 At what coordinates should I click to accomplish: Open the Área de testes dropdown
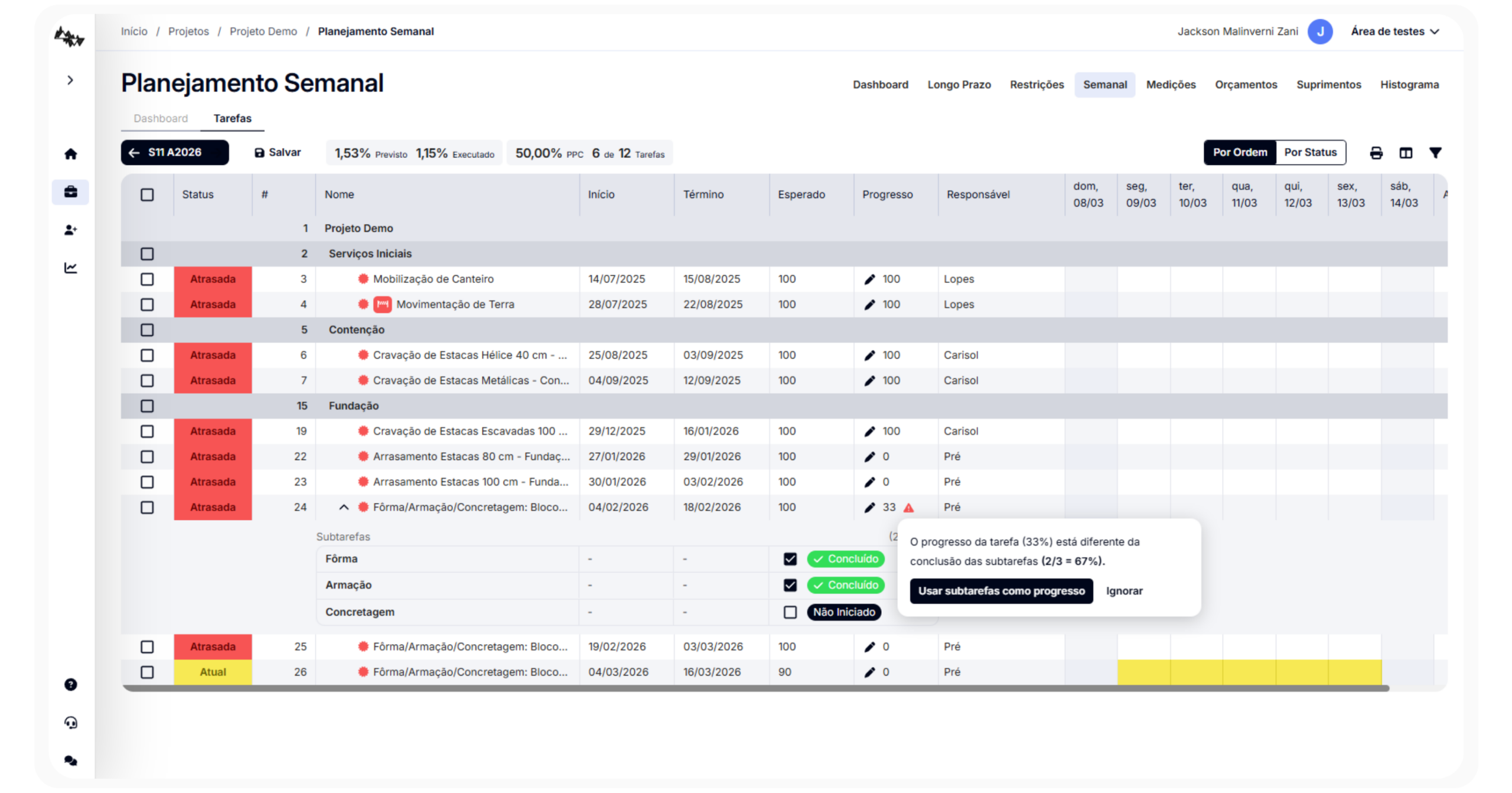pos(1394,31)
